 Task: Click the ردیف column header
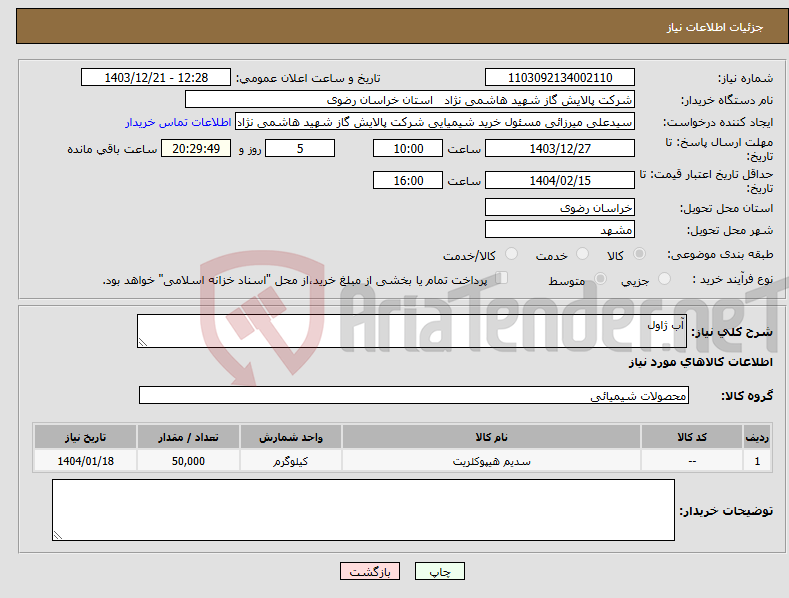click(x=757, y=437)
